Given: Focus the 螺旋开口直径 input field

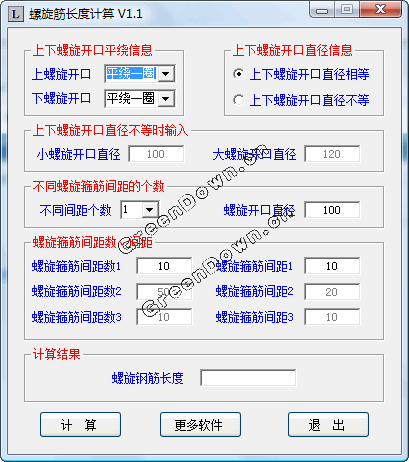Looking at the screenshot, I should (332, 210).
